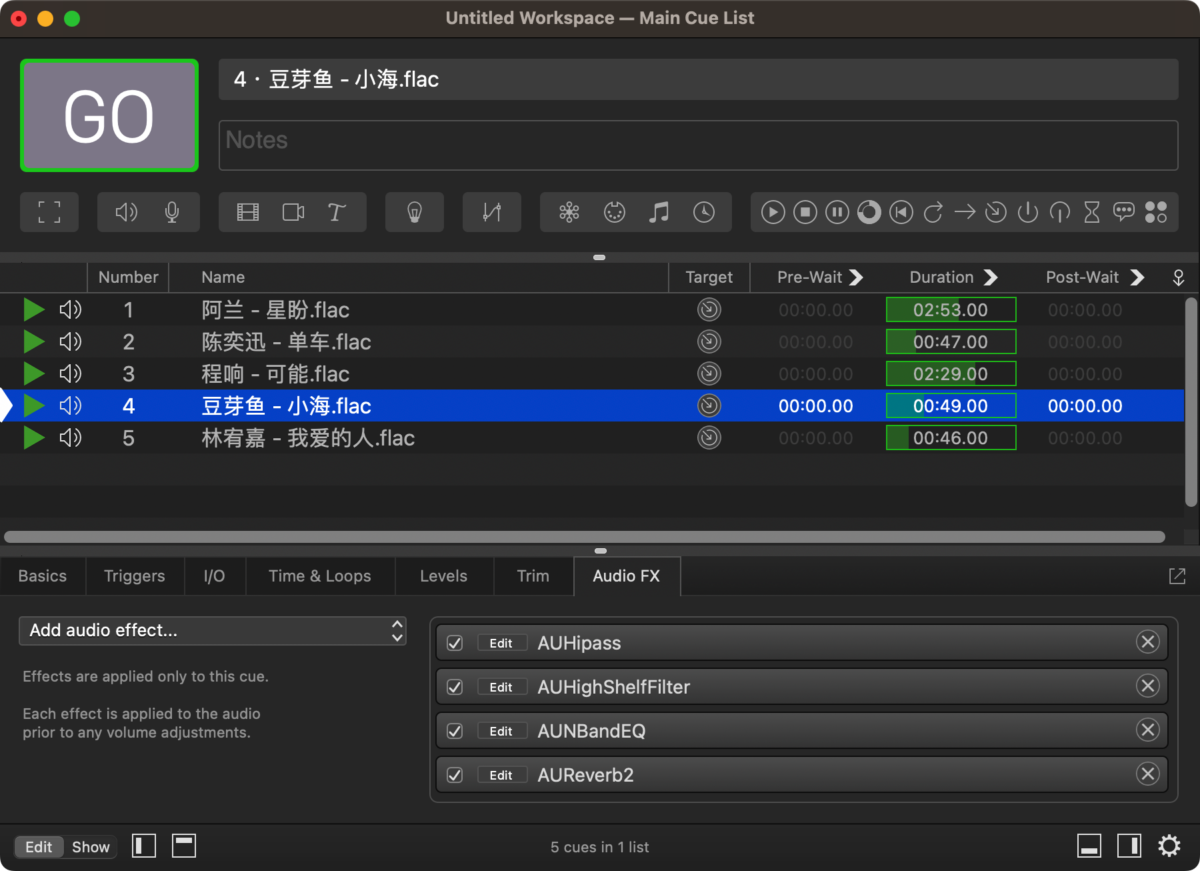Add a MIDI File cue with the music note icon
The height and width of the screenshot is (871, 1200).
[x=659, y=212]
